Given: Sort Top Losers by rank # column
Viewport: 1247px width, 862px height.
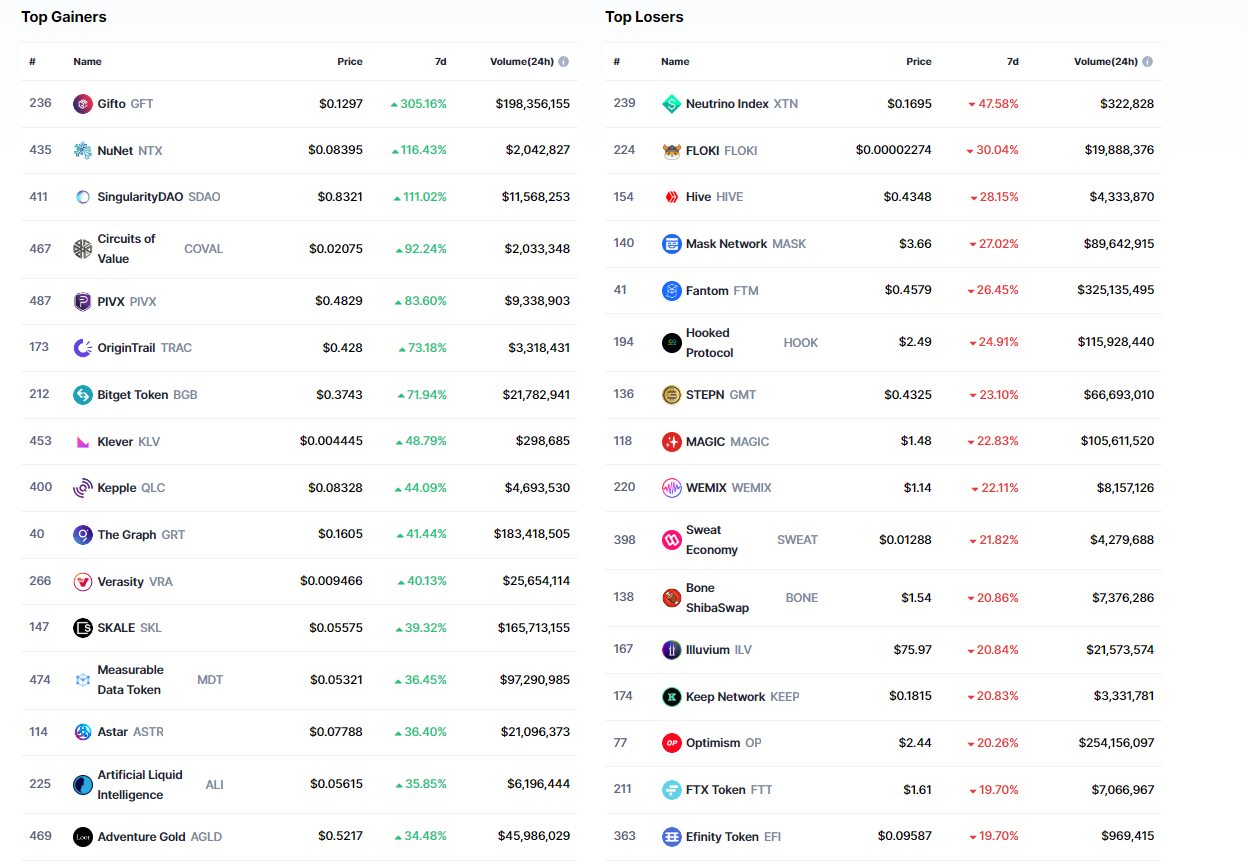Looking at the screenshot, I should pos(616,62).
